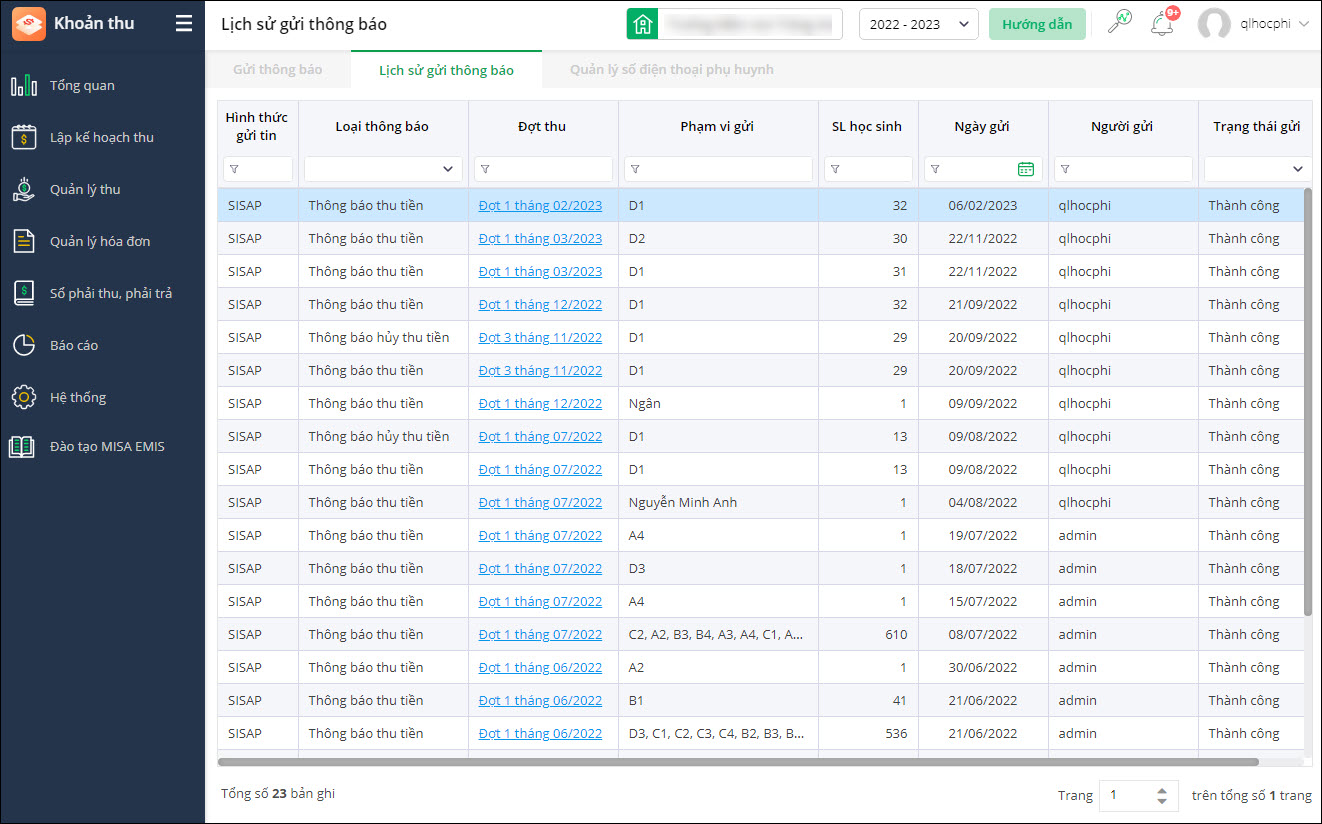The height and width of the screenshot is (824, 1322).
Task: Click the Đợt thu filter text box
Action: (543, 169)
